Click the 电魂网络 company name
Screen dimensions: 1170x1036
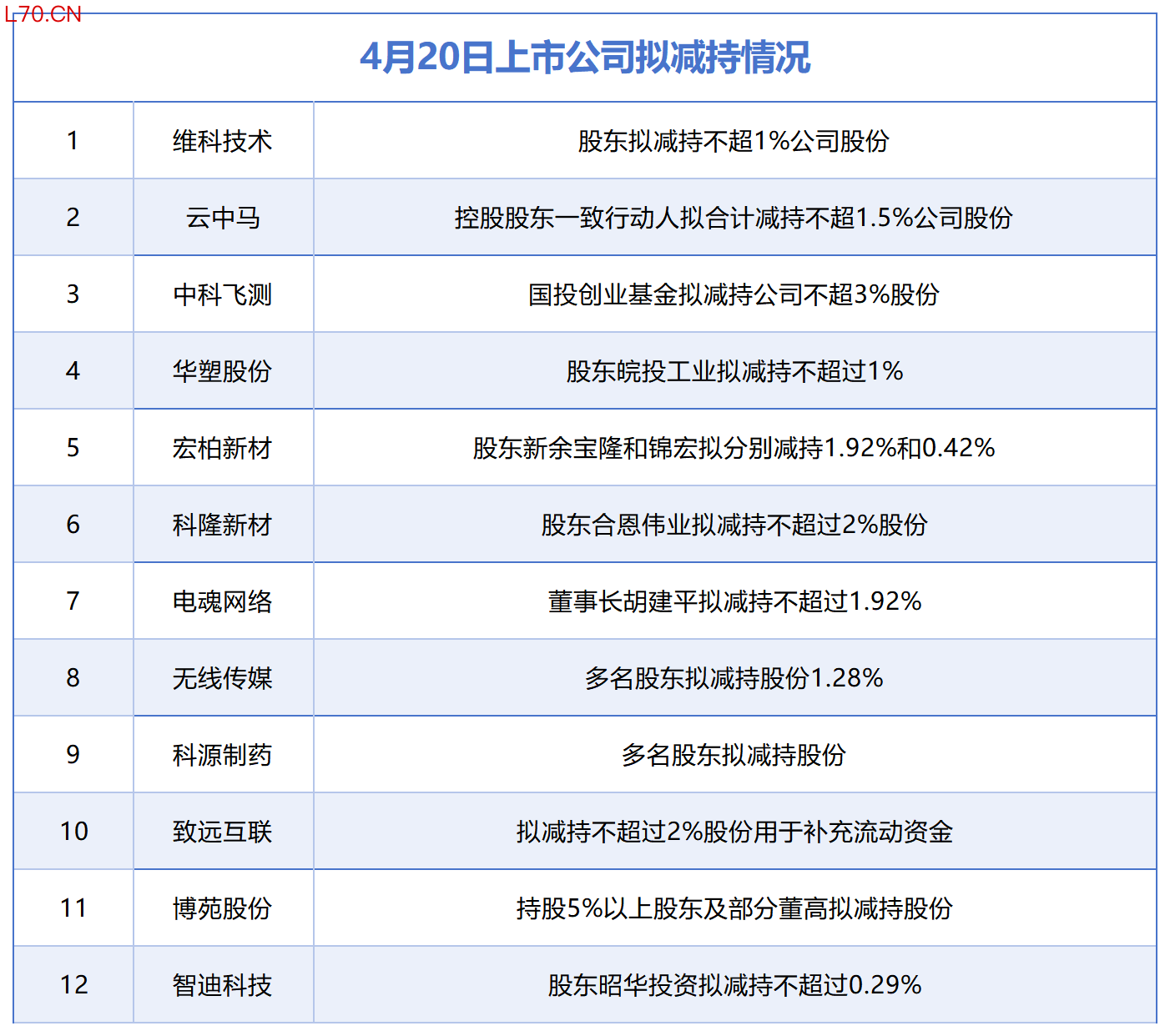click(223, 601)
